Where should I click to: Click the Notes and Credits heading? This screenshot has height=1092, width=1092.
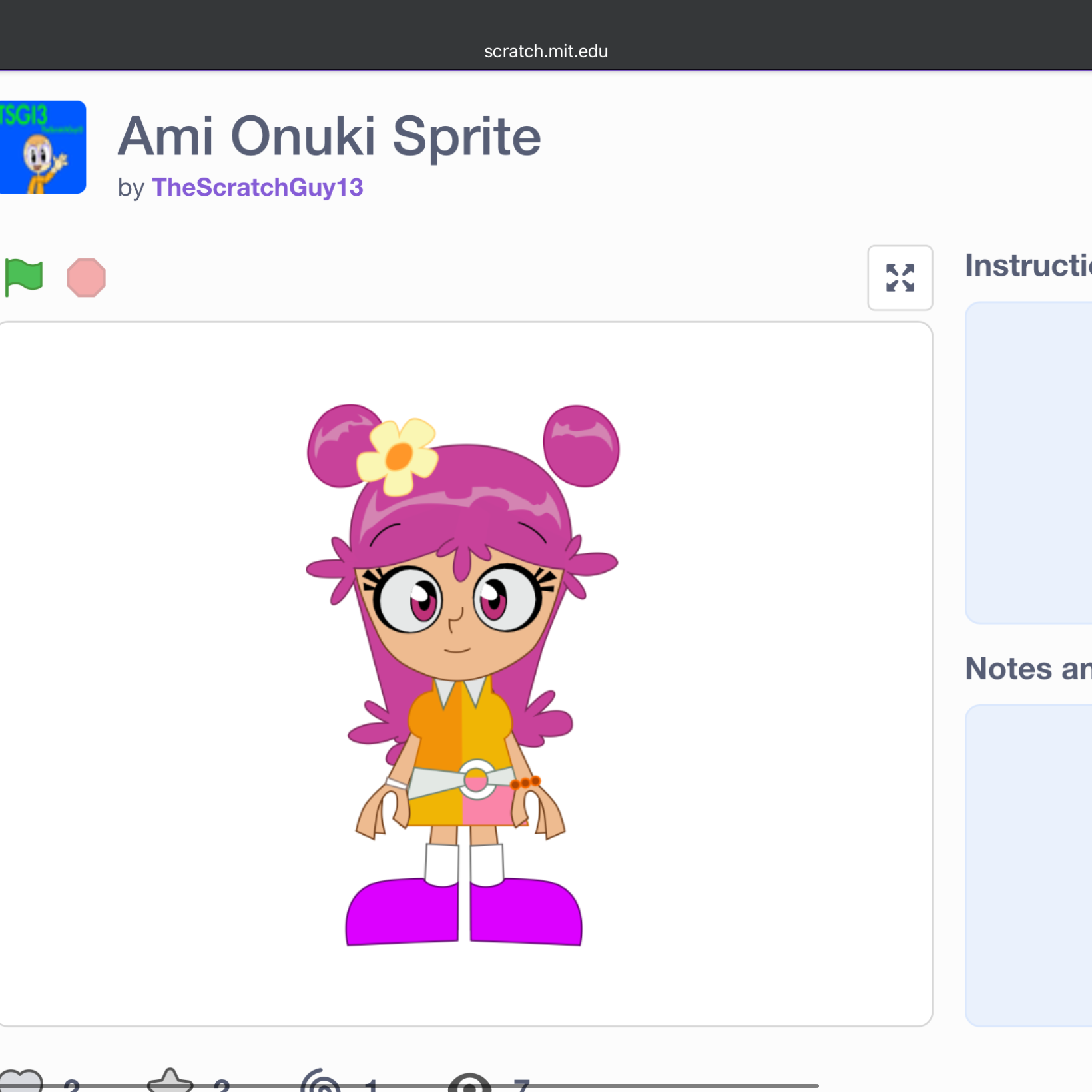[1028, 669]
